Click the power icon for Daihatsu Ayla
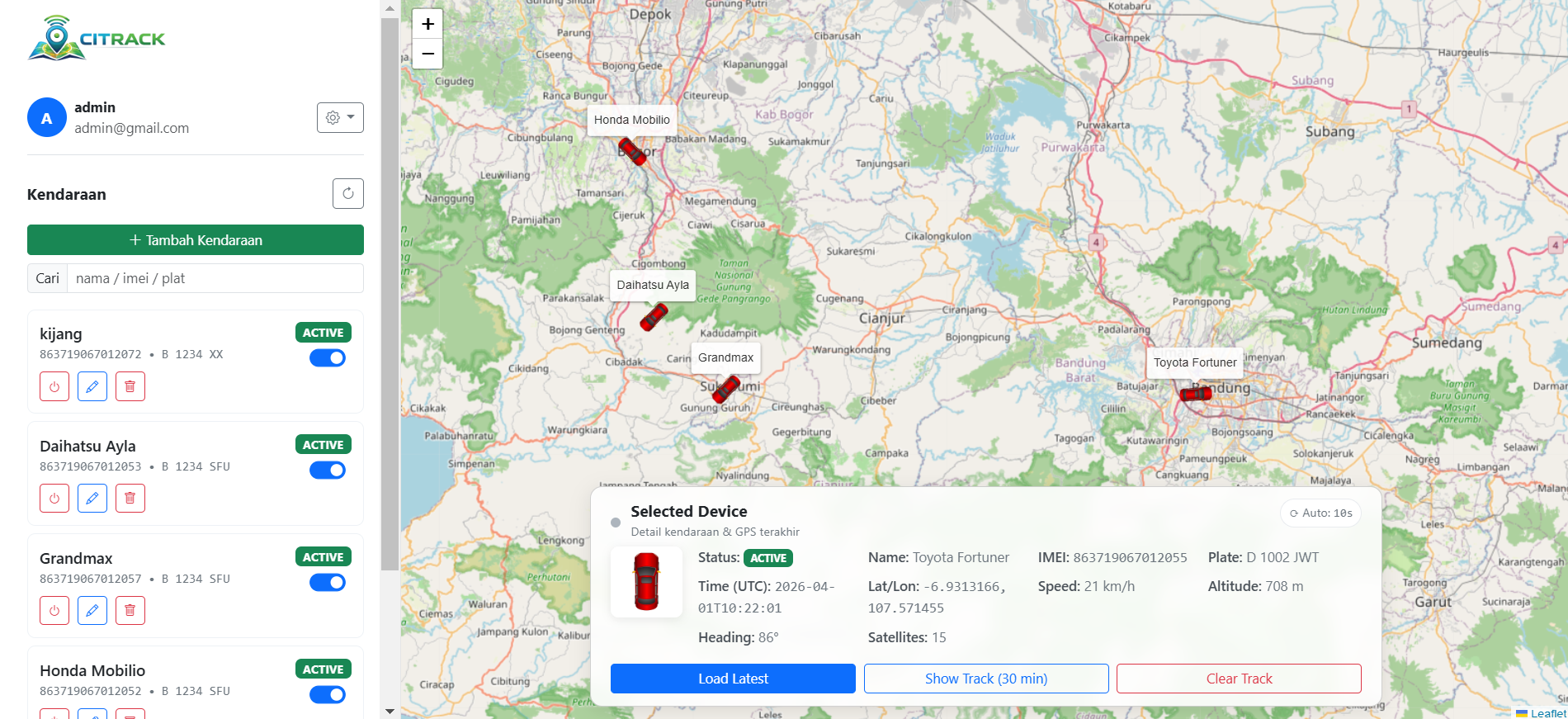Screen dimensions: 1568x719 [54, 498]
